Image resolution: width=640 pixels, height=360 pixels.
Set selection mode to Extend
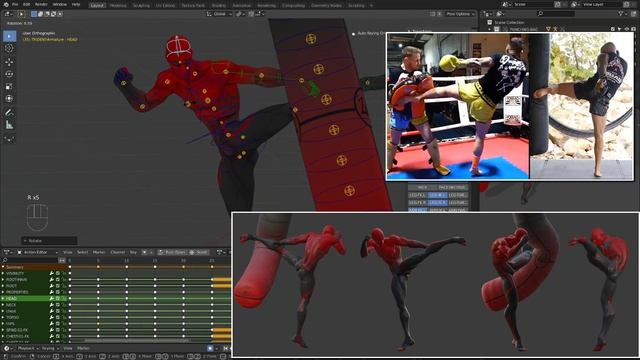coord(41,14)
